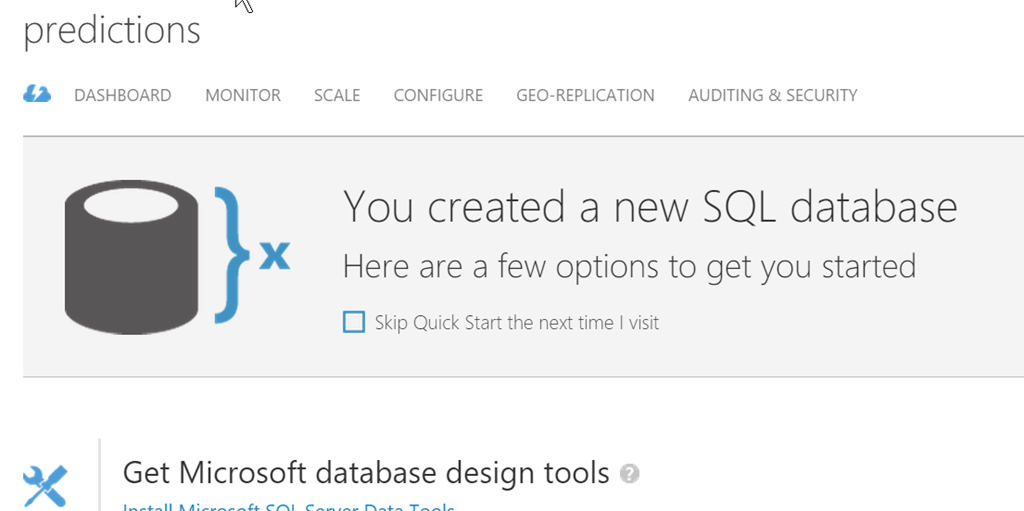1024x511 pixels.
Task: Click the 'predictions' database title
Action: [112, 30]
